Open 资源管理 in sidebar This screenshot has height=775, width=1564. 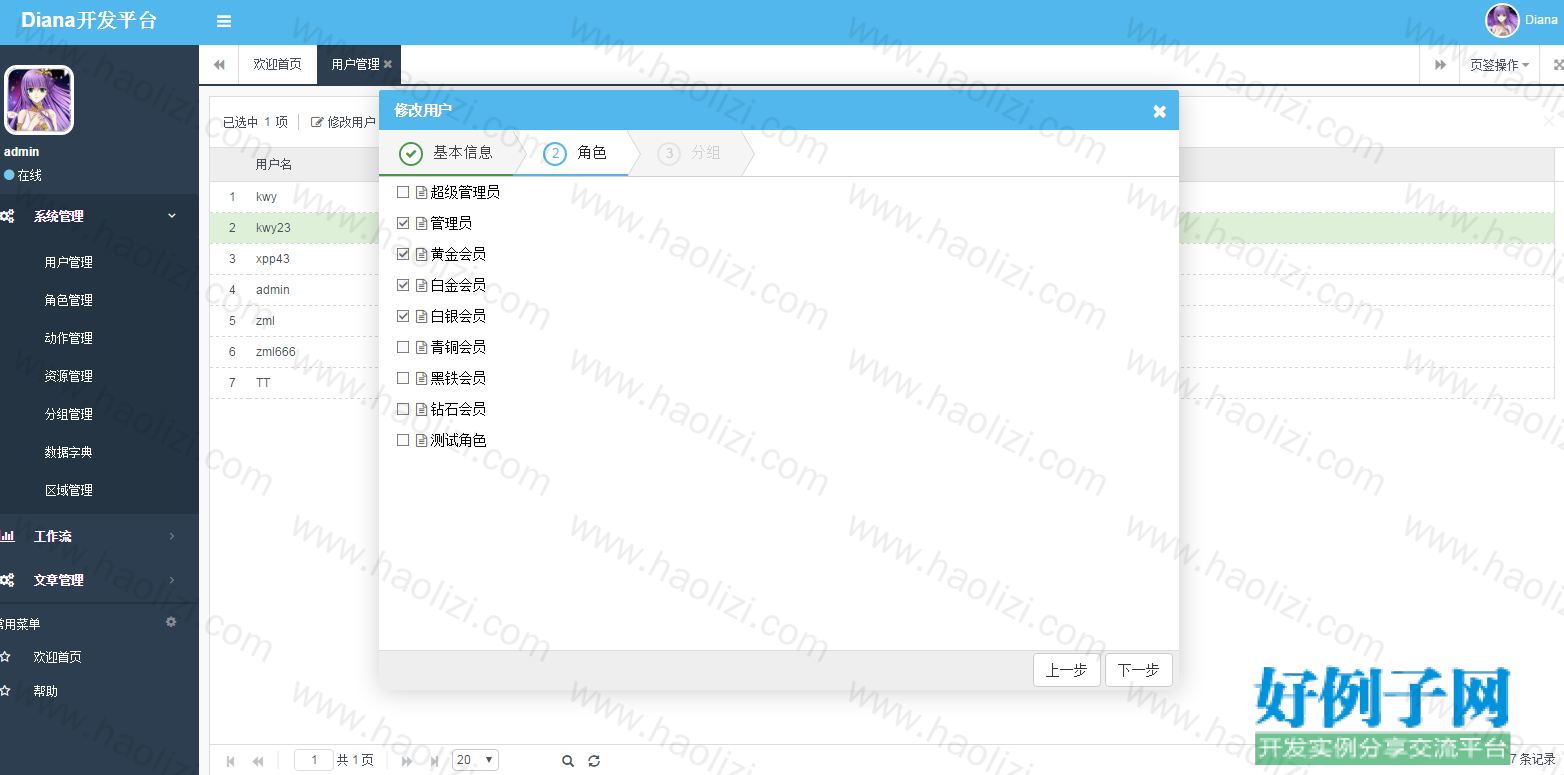point(69,376)
